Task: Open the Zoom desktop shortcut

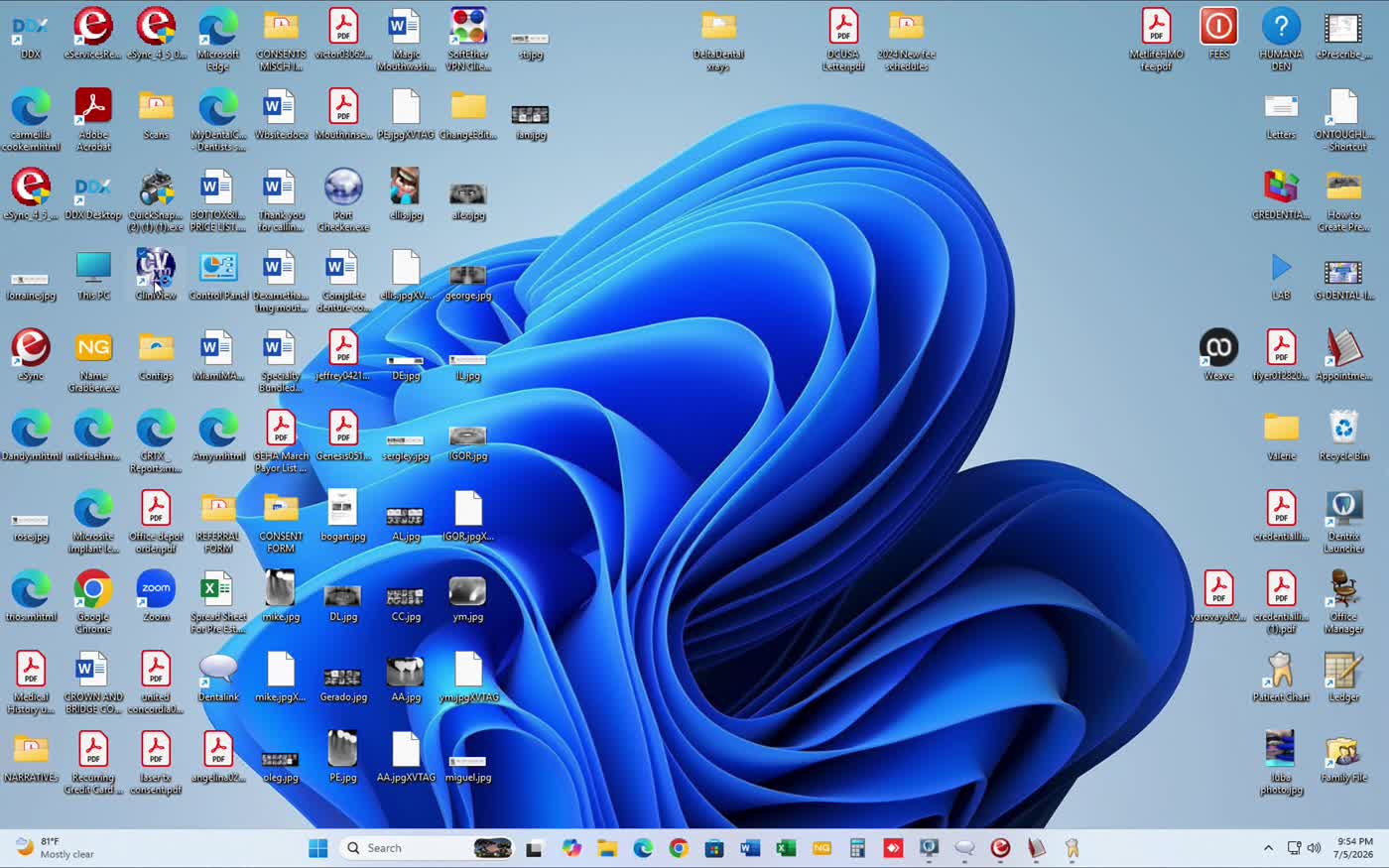Action: click(156, 596)
